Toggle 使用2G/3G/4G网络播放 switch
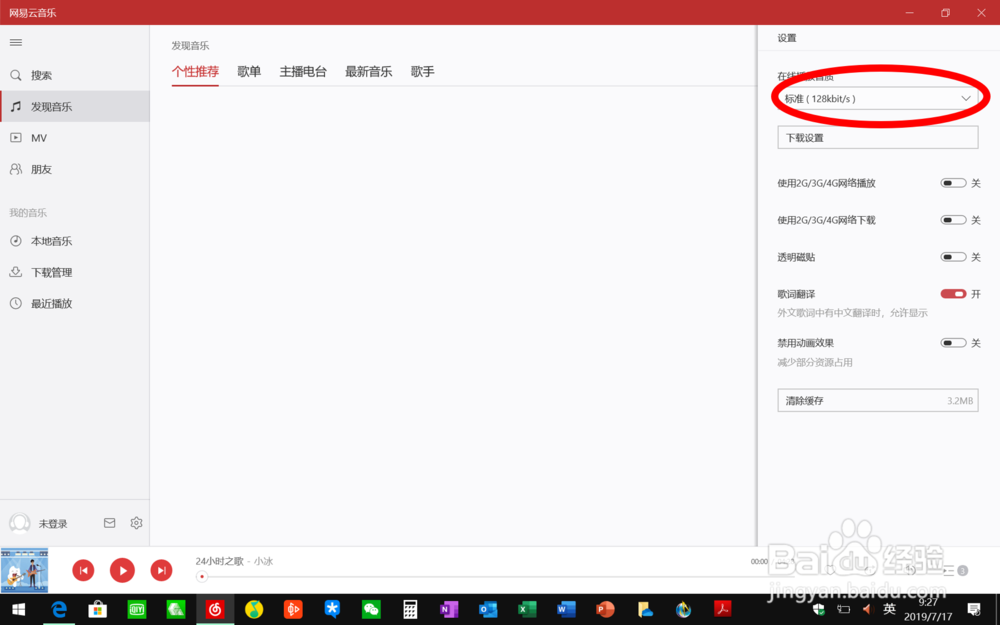1000x625 pixels. (953, 183)
